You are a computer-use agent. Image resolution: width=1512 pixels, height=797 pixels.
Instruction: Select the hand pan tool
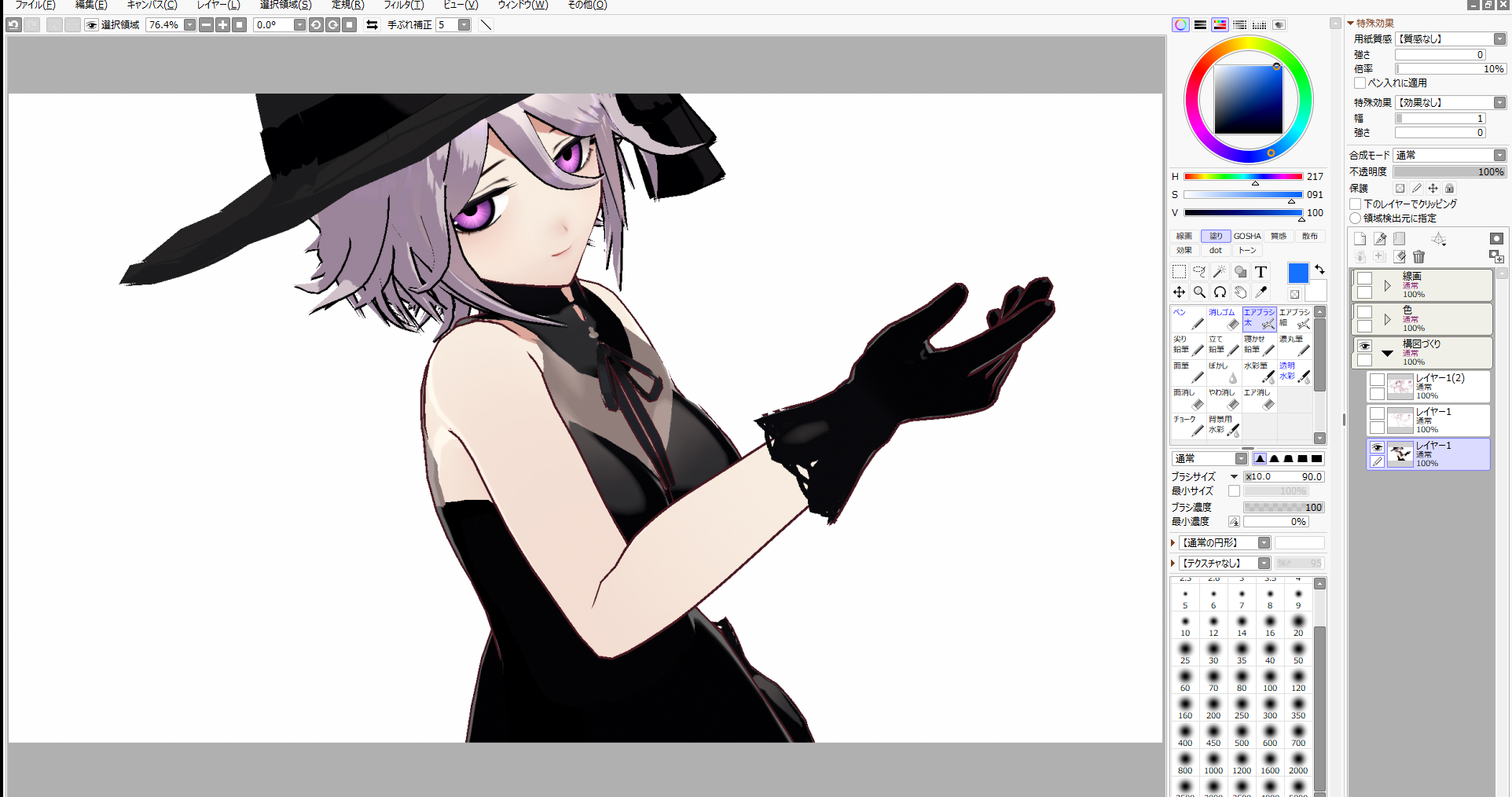coord(1240,292)
